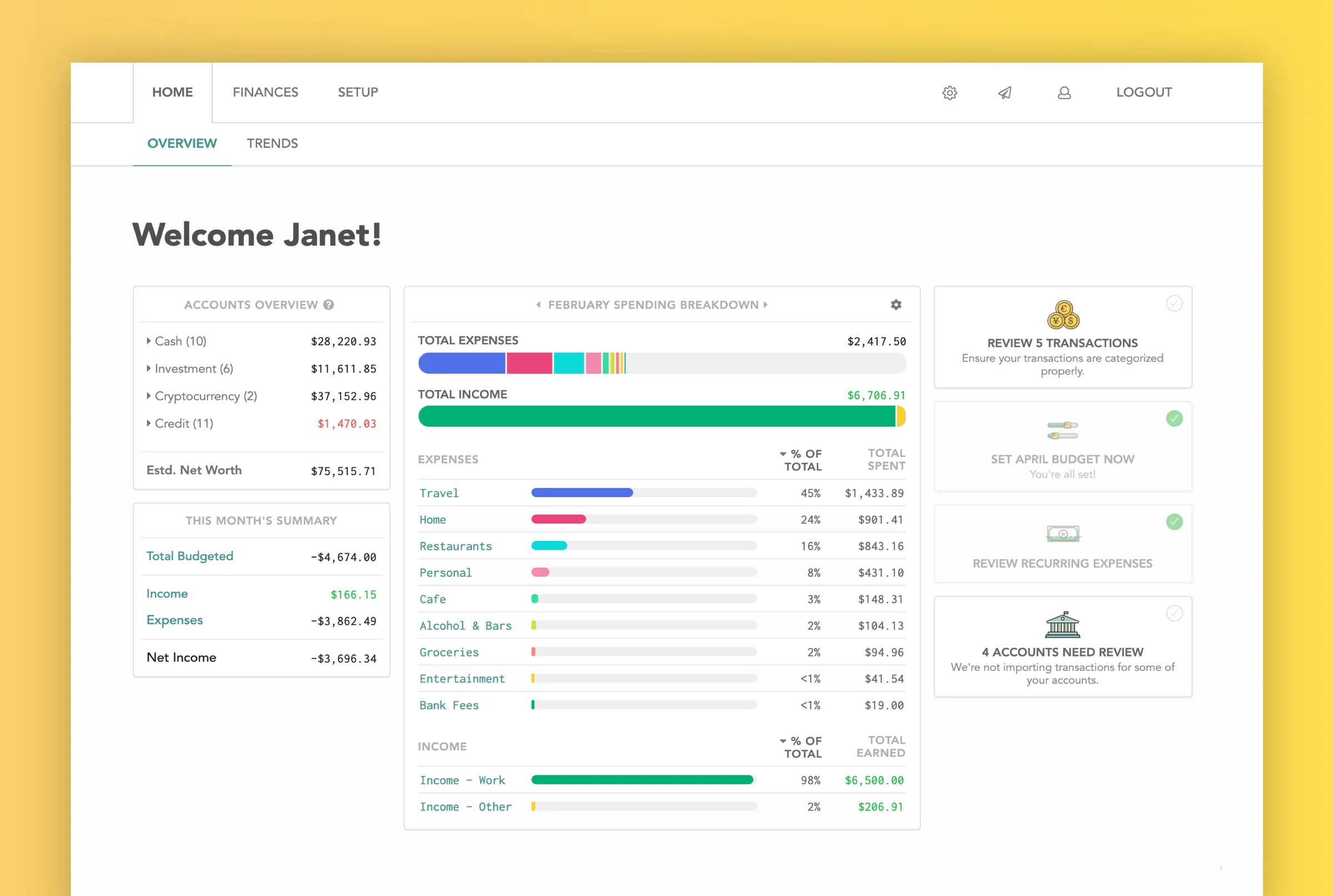
Task: Click the paper plane send icon
Action: [x=1005, y=93]
